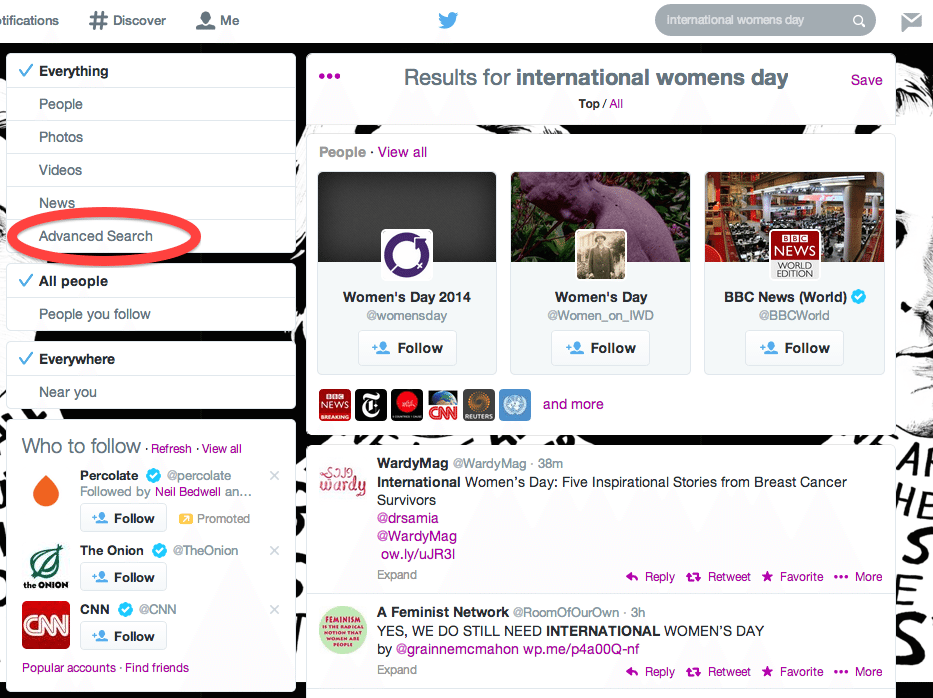Click the United Nations account icon
933x698 pixels.
[x=515, y=405]
